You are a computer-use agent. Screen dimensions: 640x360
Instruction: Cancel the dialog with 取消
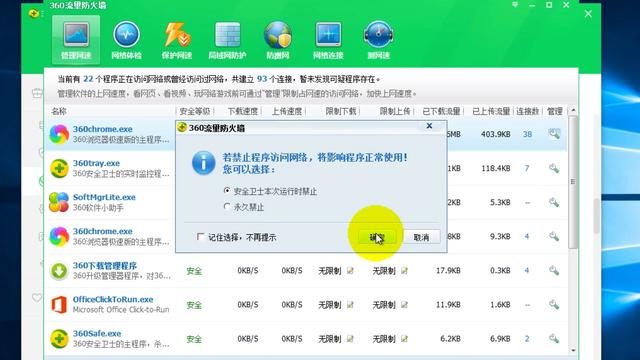(x=421, y=237)
